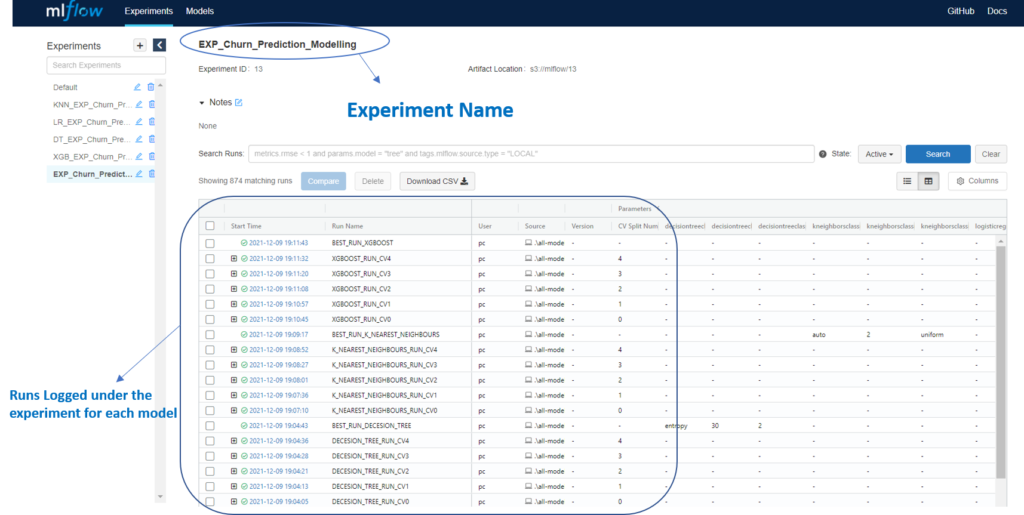
Task: Clear the run search filter
Action: click(991, 154)
